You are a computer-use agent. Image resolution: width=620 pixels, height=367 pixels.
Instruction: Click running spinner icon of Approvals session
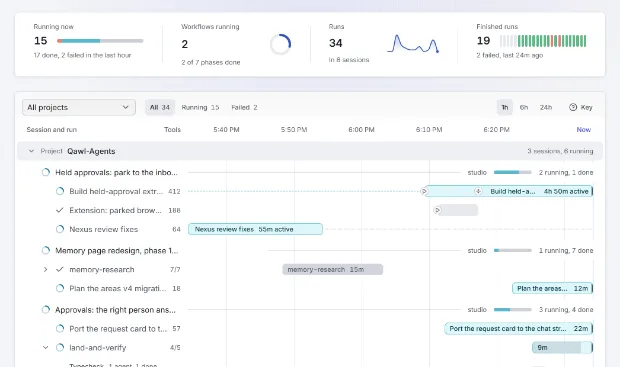tap(46, 310)
